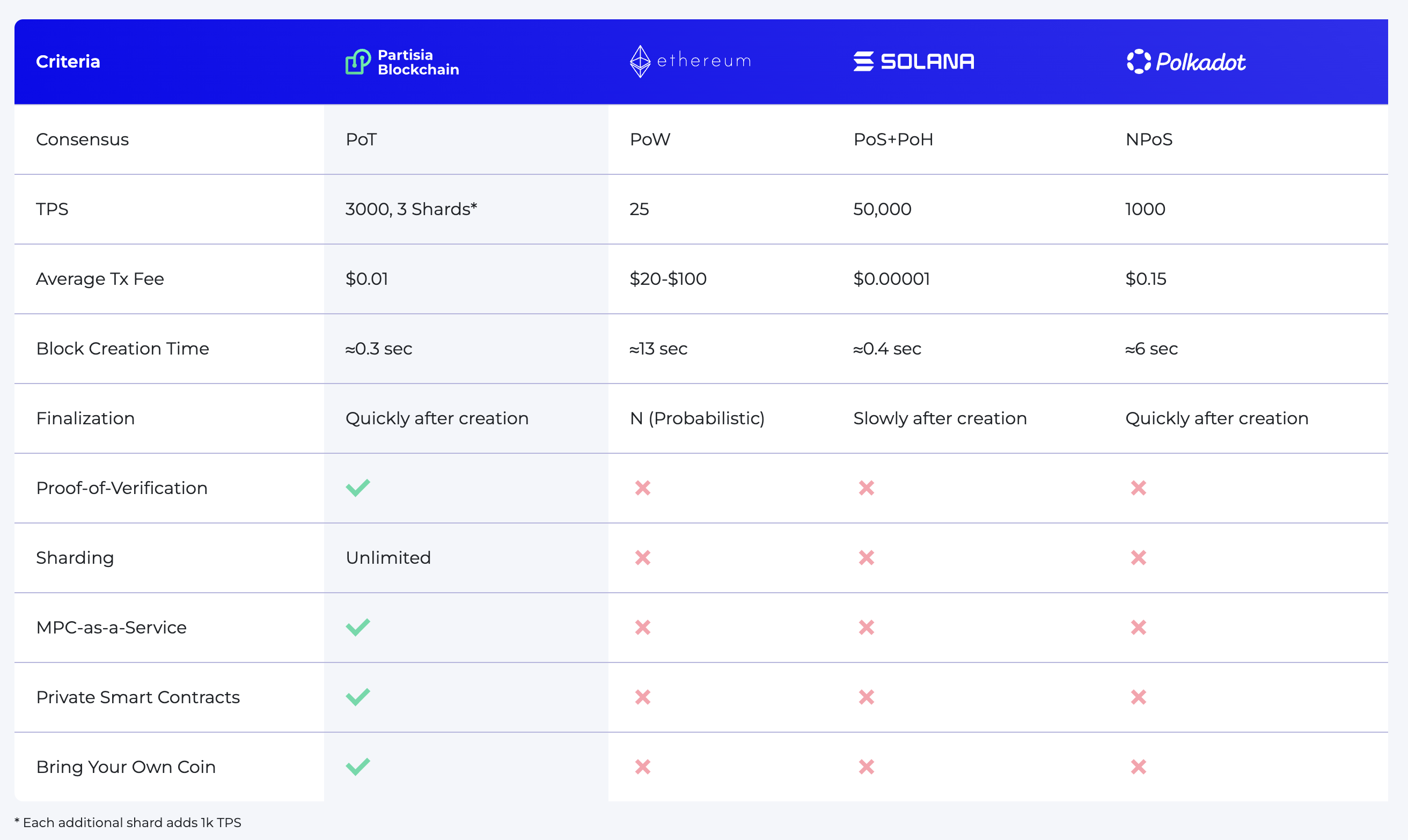This screenshot has height=840, width=1408.
Task: Click the Block Creation Time row label
Action: point(122,348)
